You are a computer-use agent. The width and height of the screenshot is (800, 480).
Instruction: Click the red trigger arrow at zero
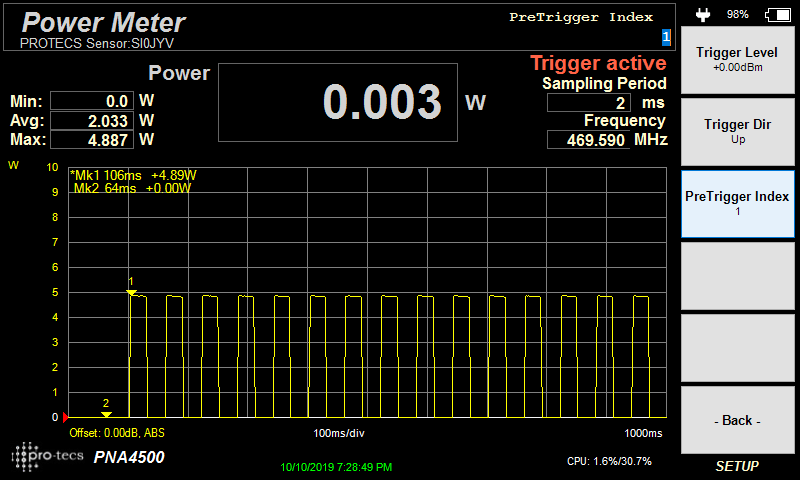click(66, 416)
